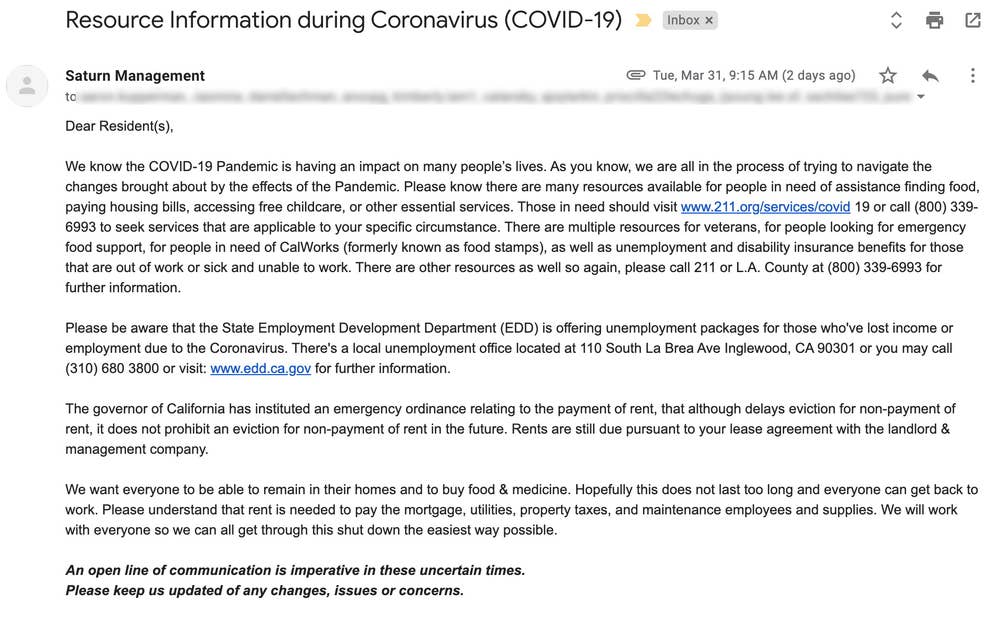The height and width of the screenshot is (618, 990).
Task: Visit the www.edd.ca.gov link
Action: (x=260, y=369)
